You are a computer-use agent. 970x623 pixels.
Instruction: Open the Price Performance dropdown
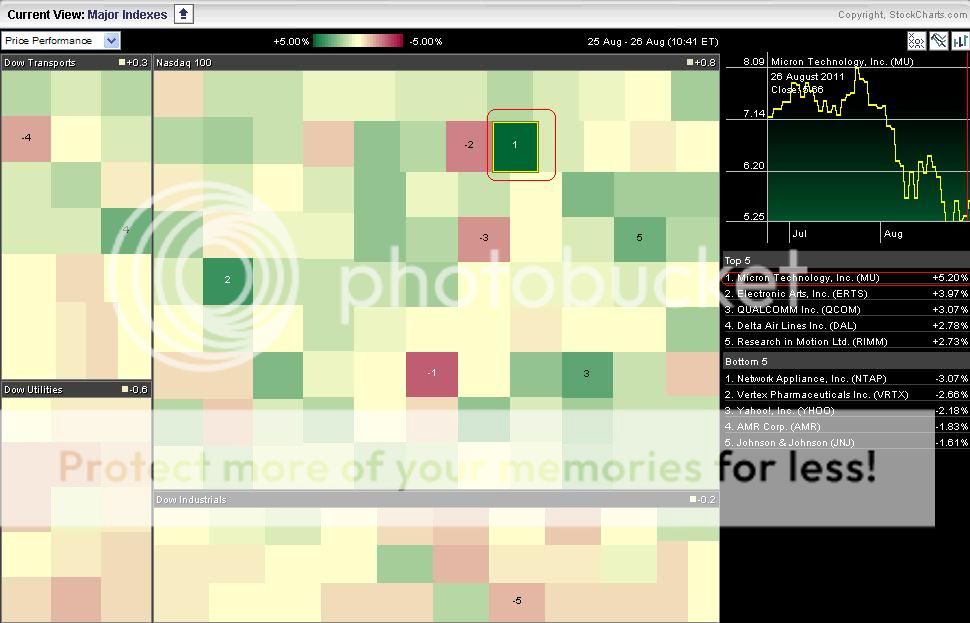pos(61,41)
